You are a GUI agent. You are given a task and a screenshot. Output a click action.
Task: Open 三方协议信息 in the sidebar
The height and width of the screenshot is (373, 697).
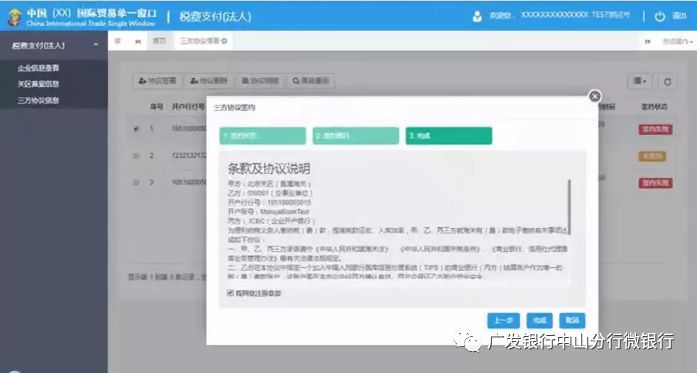pos(38,100)
